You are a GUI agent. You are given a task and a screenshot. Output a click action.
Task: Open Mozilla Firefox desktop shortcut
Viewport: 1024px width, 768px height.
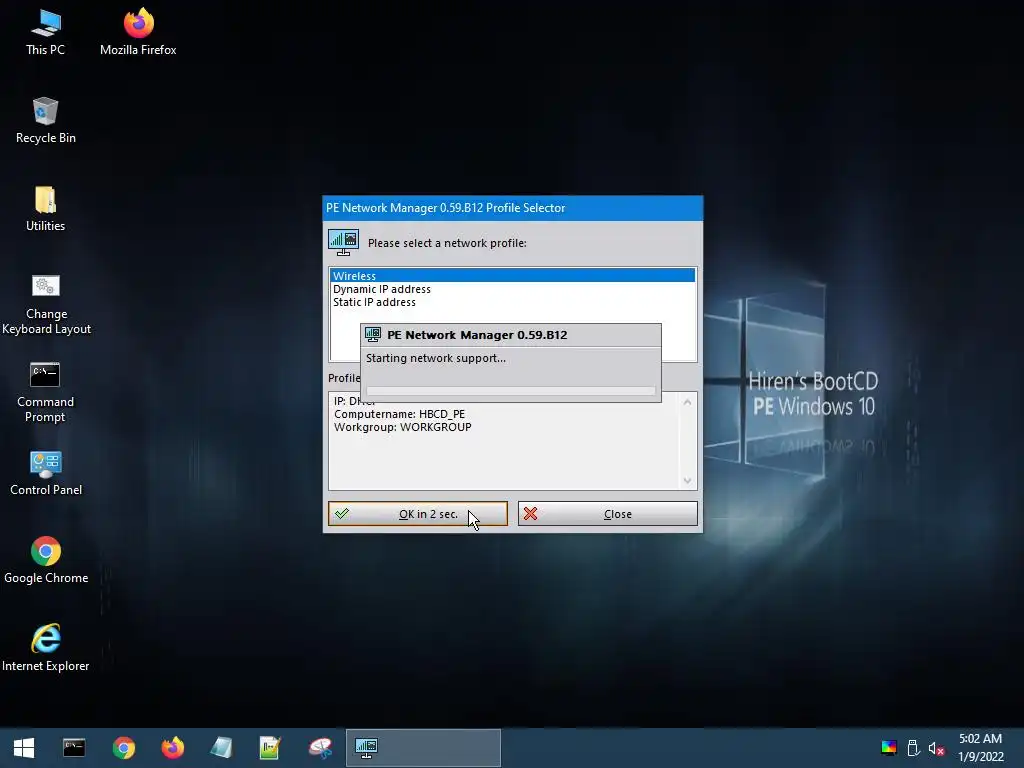pyautogui.click(x=138, y=33)
